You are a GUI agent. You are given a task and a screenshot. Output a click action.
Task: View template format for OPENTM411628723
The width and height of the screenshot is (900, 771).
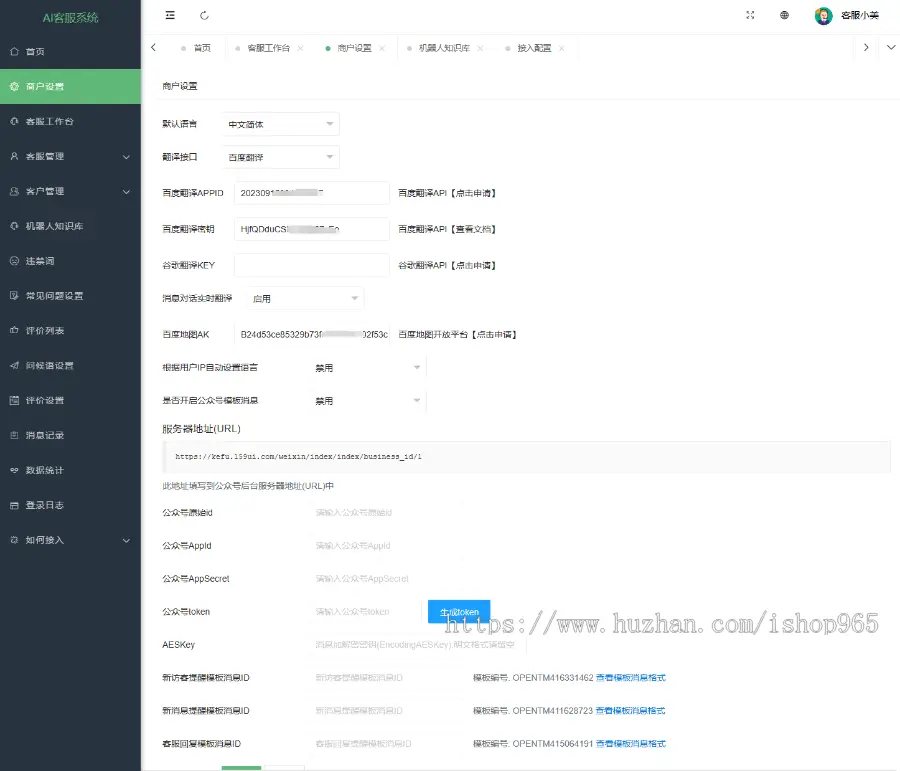pos(630,711)
